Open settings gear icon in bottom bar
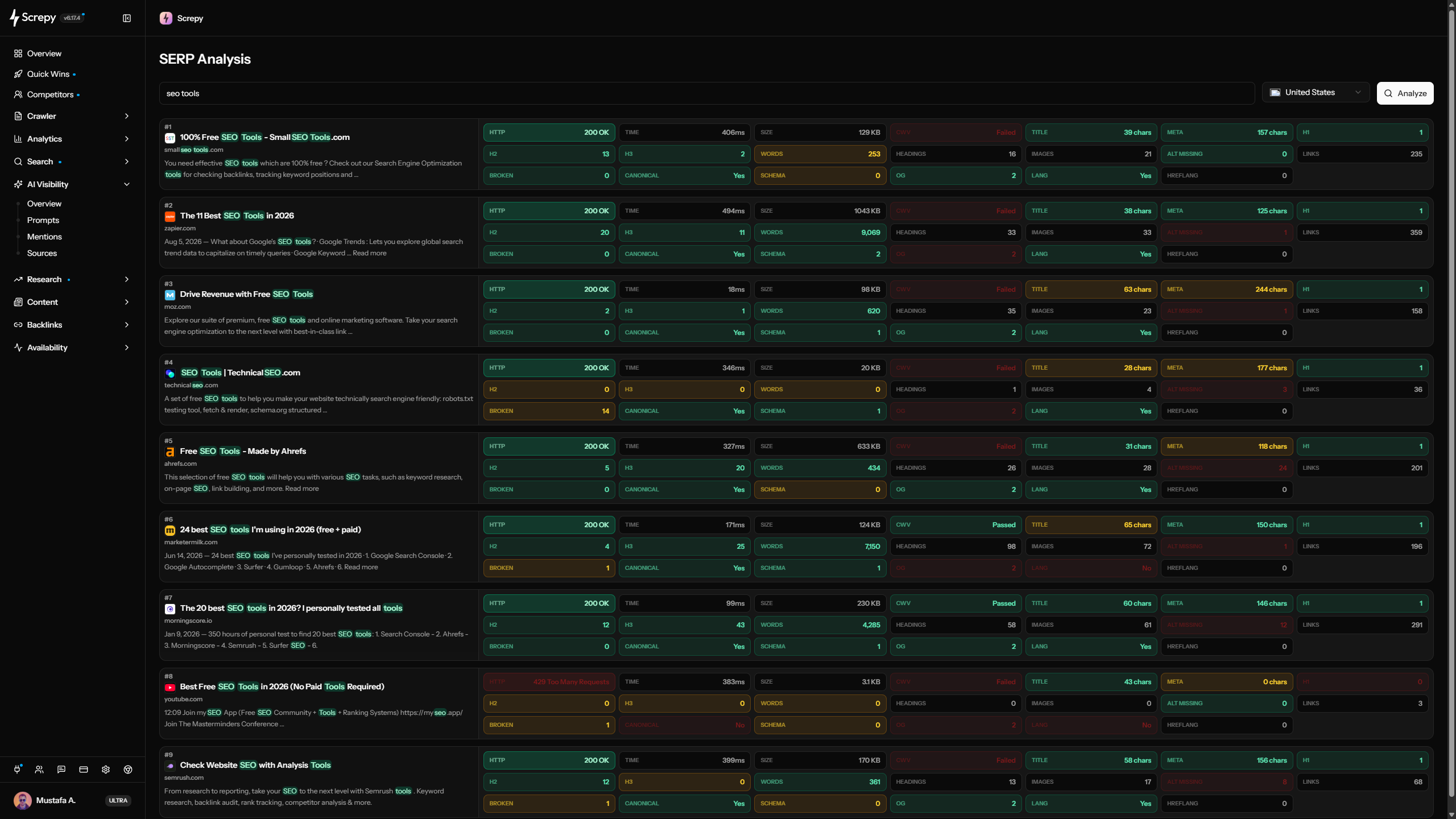The height and width of the screenshot is (819, 1456). point(106,770)
